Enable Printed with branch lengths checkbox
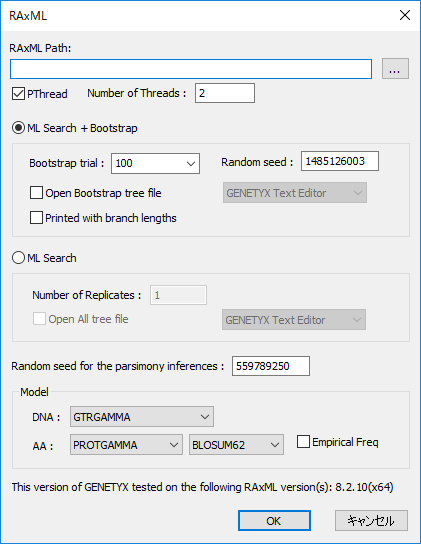 (x=36, y=218)
